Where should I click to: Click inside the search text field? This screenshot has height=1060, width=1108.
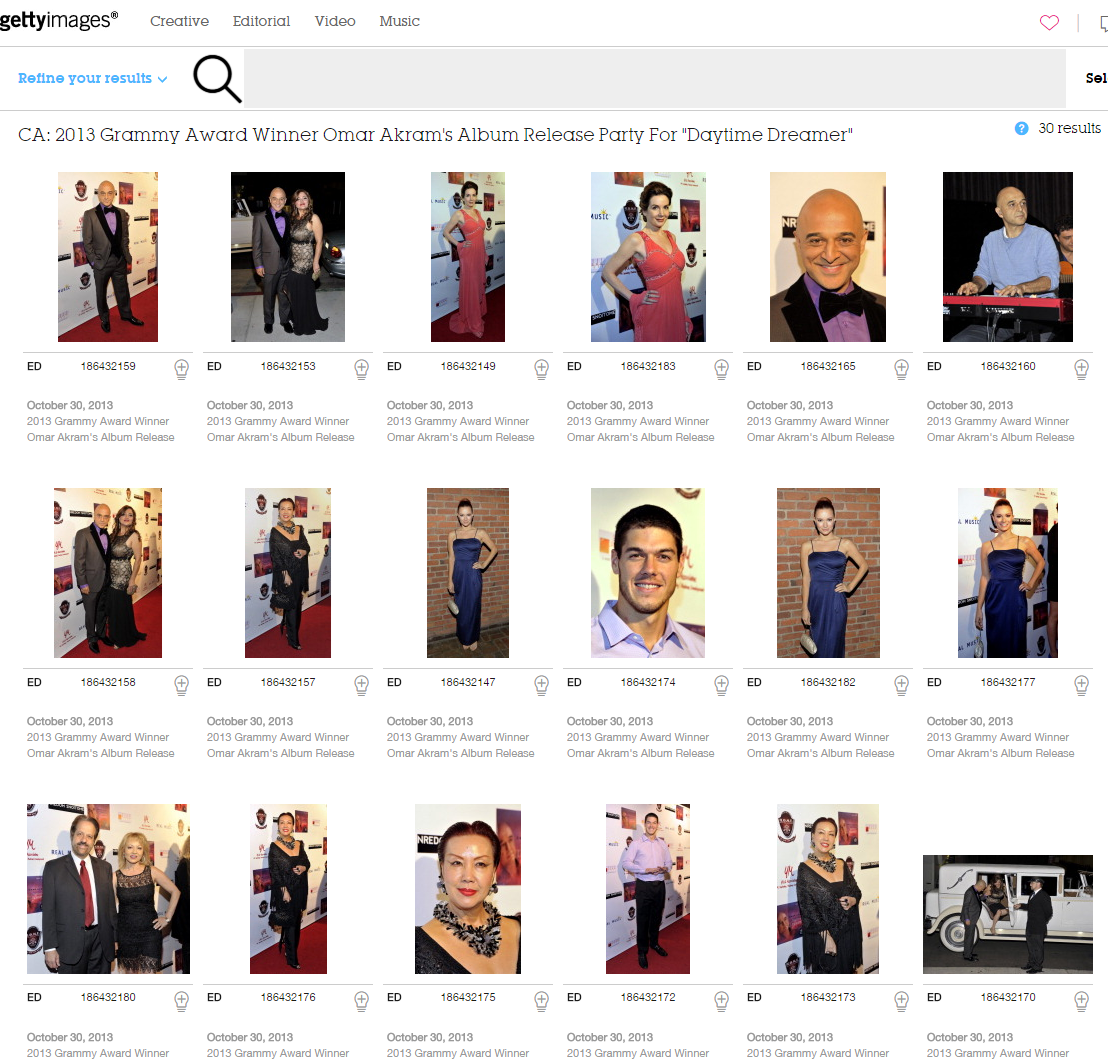click(x=655, y=78)
